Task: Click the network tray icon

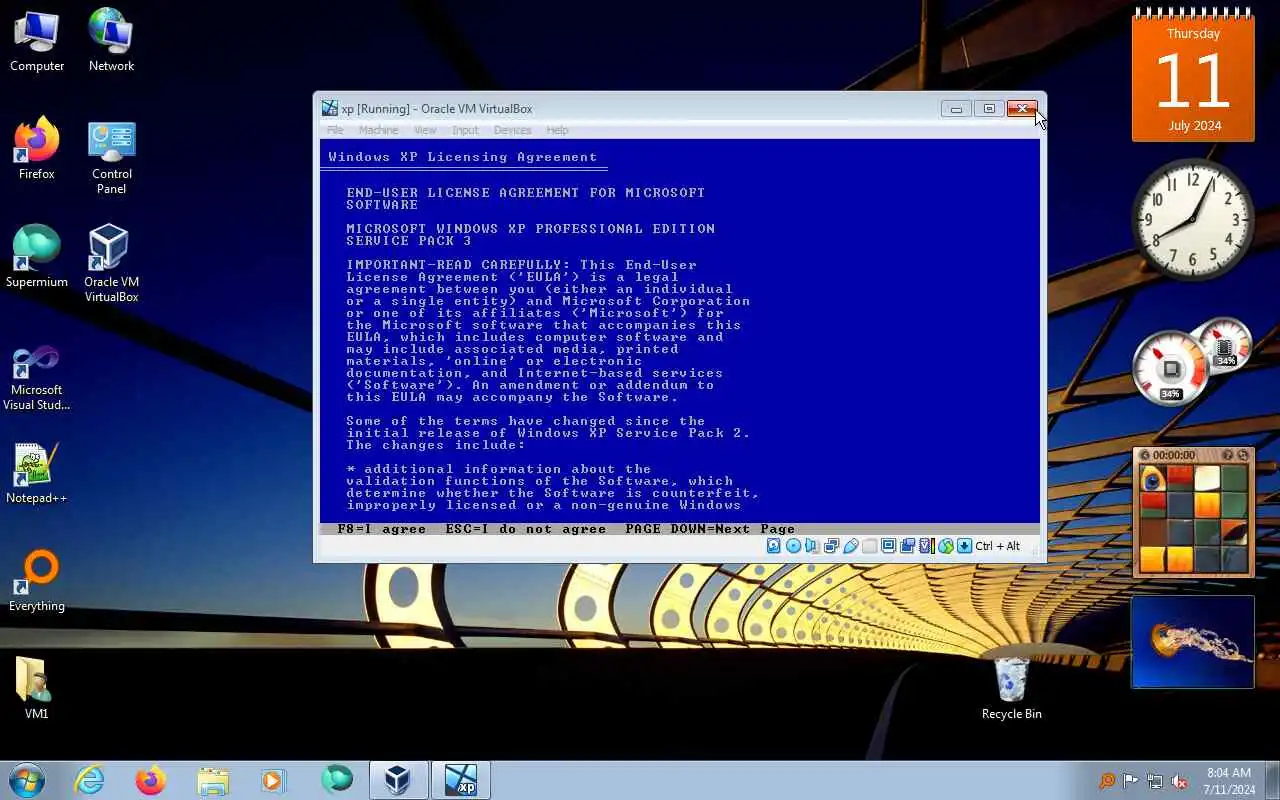Action: (x=1155, y=781)
